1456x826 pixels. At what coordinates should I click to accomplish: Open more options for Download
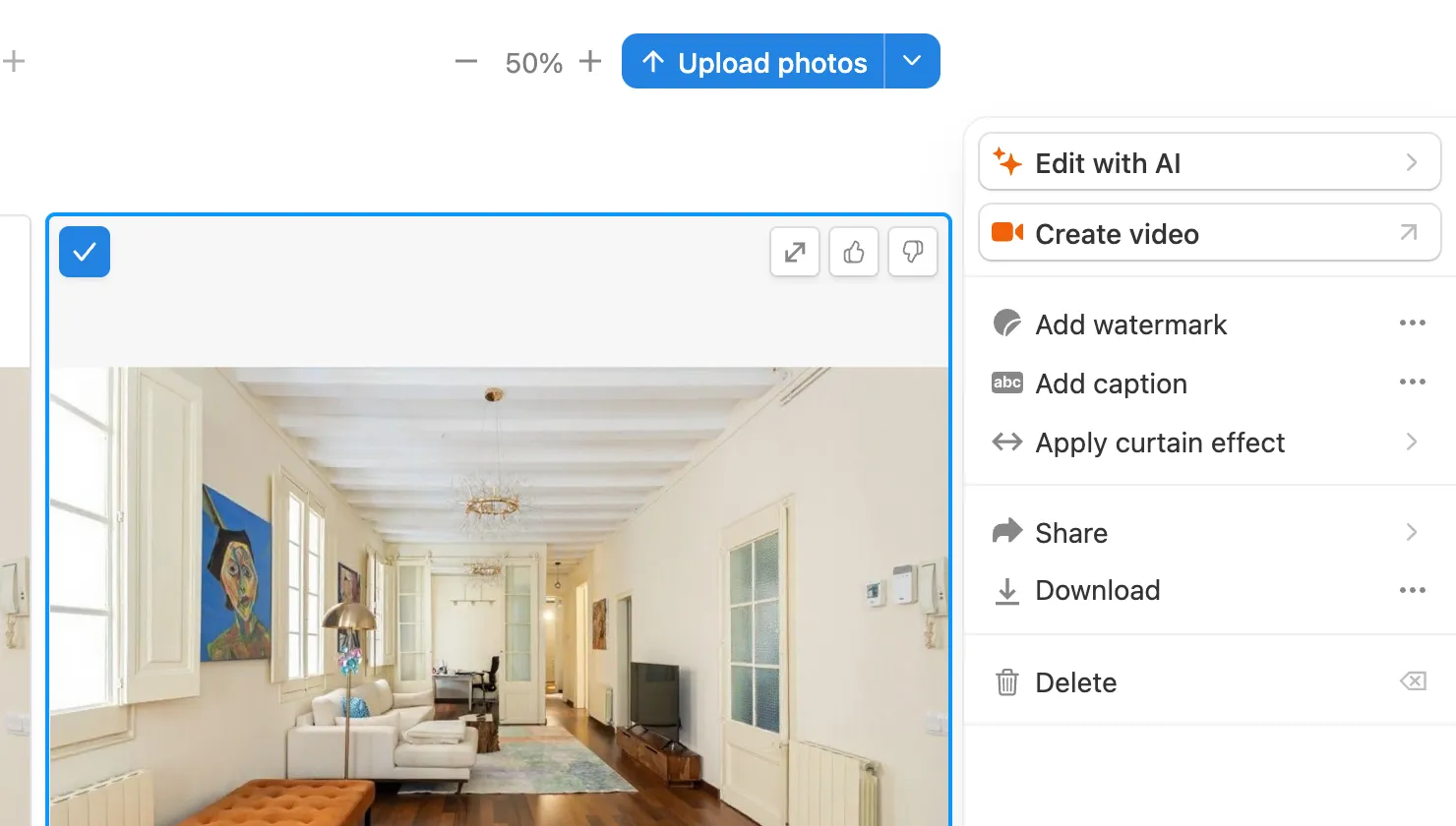point(1413,590)
